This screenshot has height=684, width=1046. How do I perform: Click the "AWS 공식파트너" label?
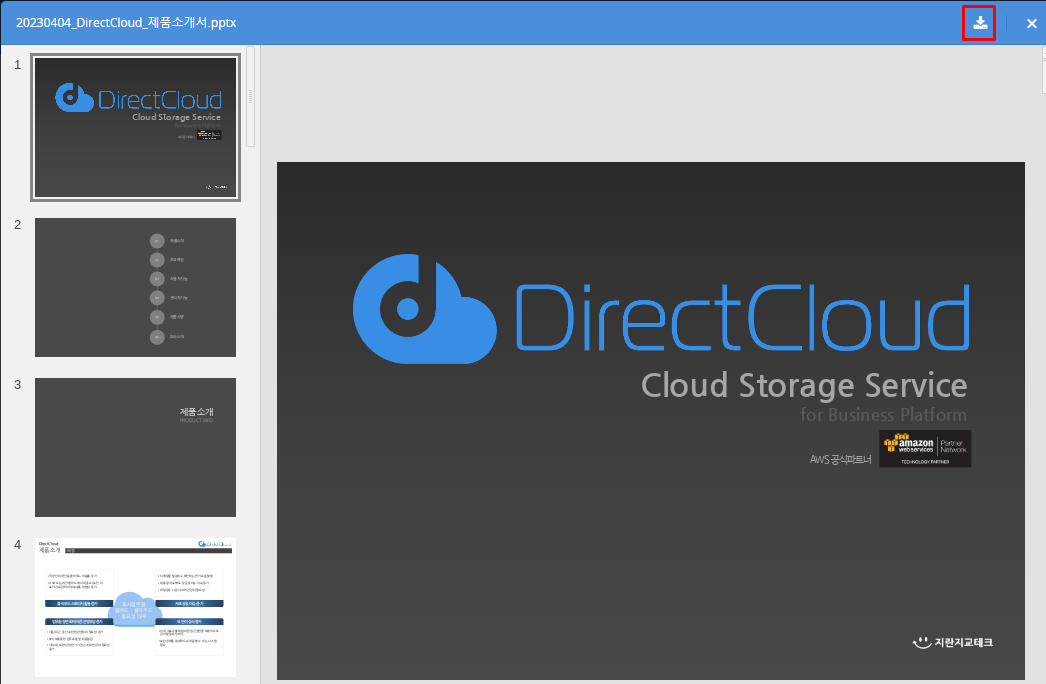pos(840,460)
